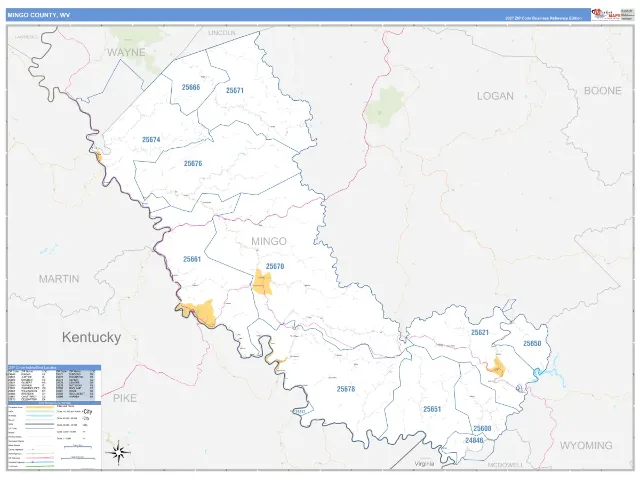Click the WYOMING county label

[586, 446]
